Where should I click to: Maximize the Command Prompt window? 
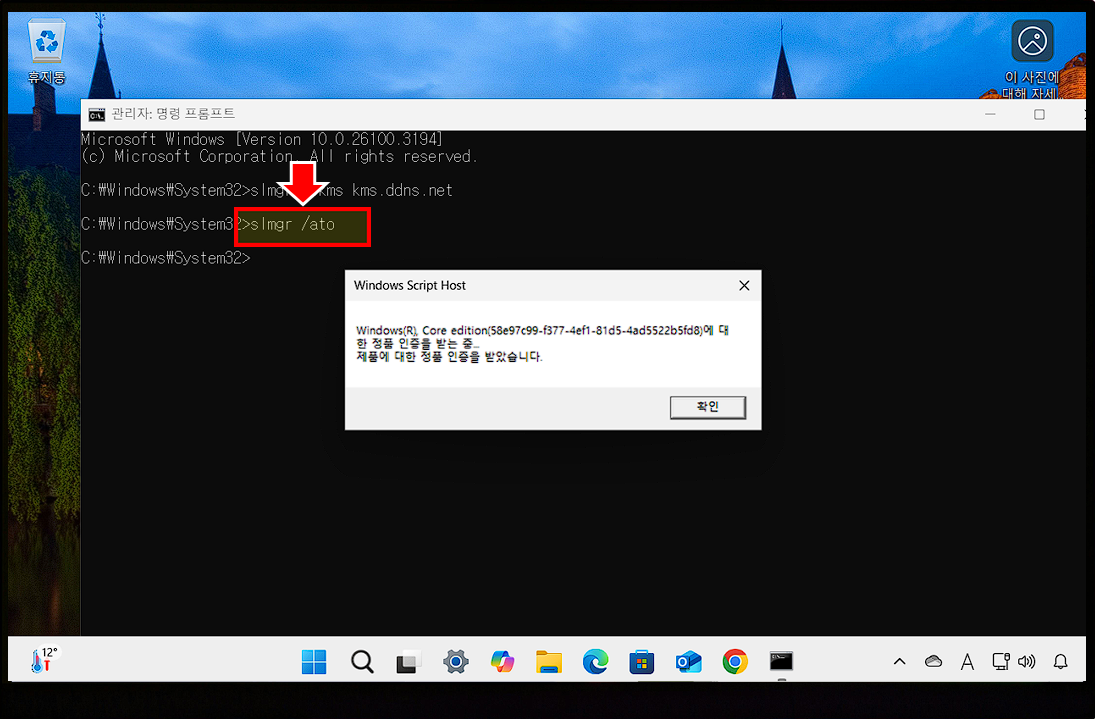coord(1039,114)
